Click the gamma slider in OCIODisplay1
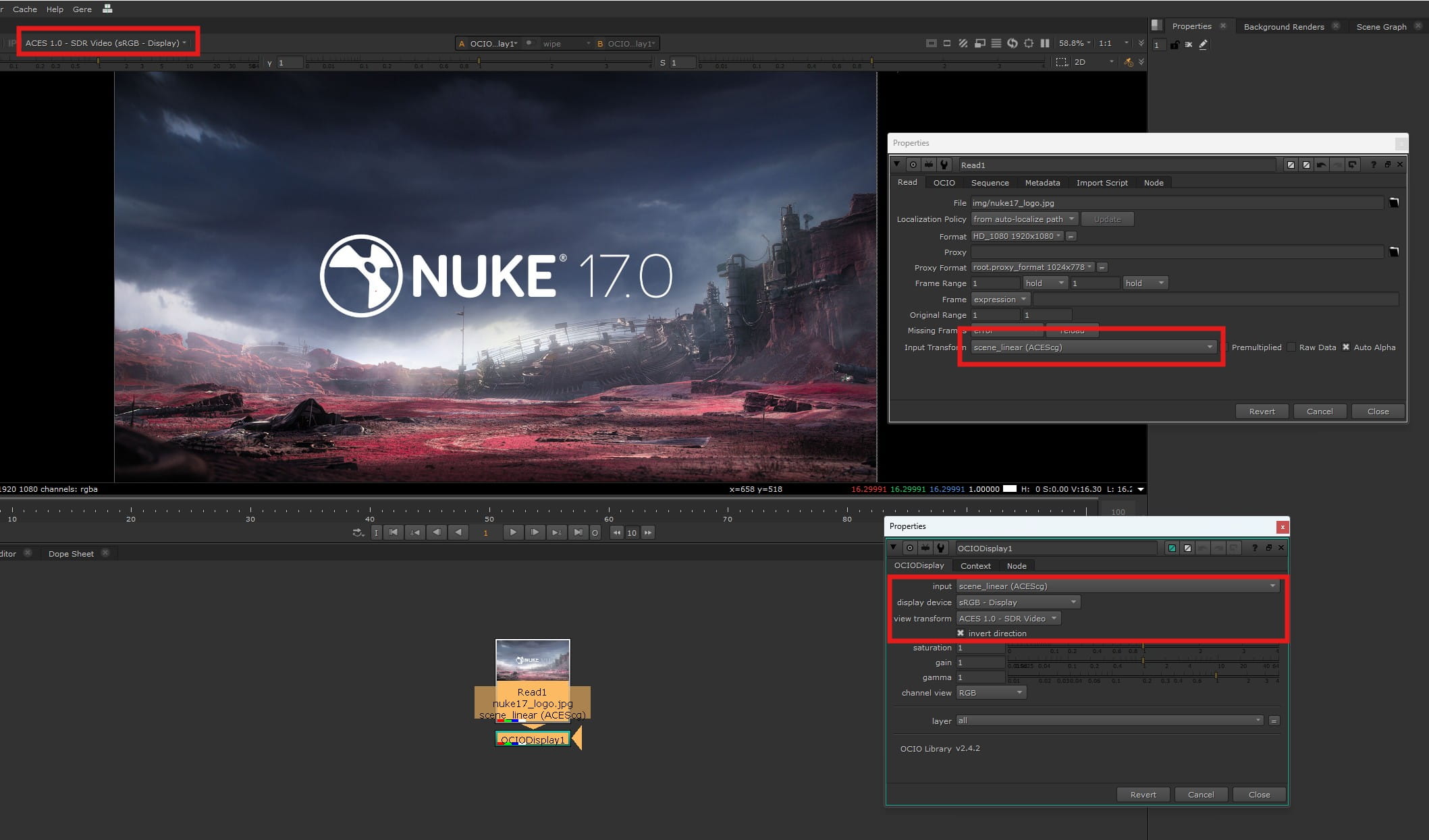1429x840 pixels. point(1143,677)
